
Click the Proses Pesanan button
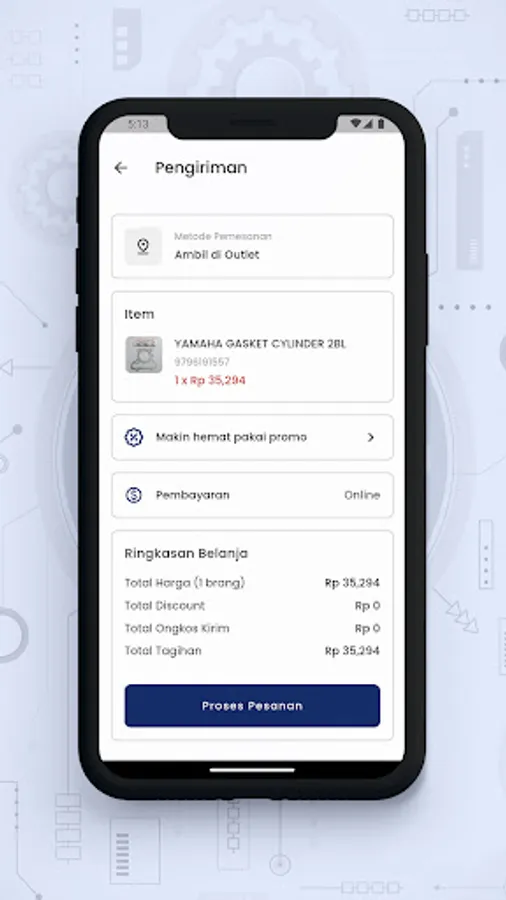pyautogui.click(x=252, y=705)
